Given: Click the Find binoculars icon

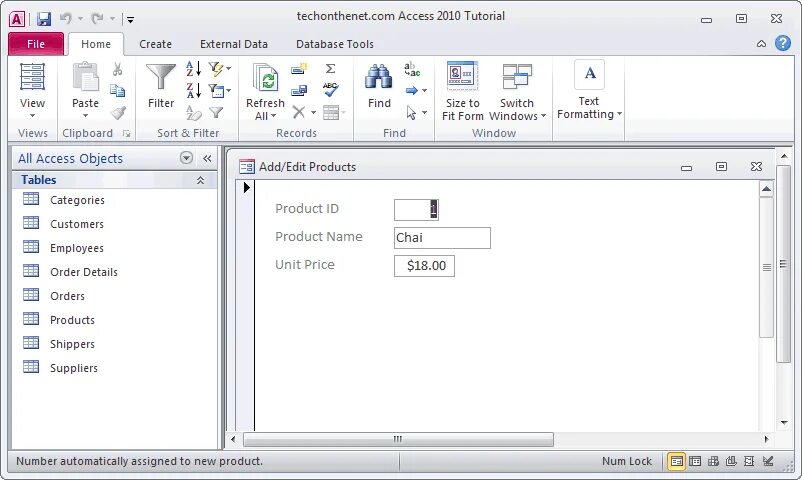Looking at the screenshot, I should tap(378, 77).
